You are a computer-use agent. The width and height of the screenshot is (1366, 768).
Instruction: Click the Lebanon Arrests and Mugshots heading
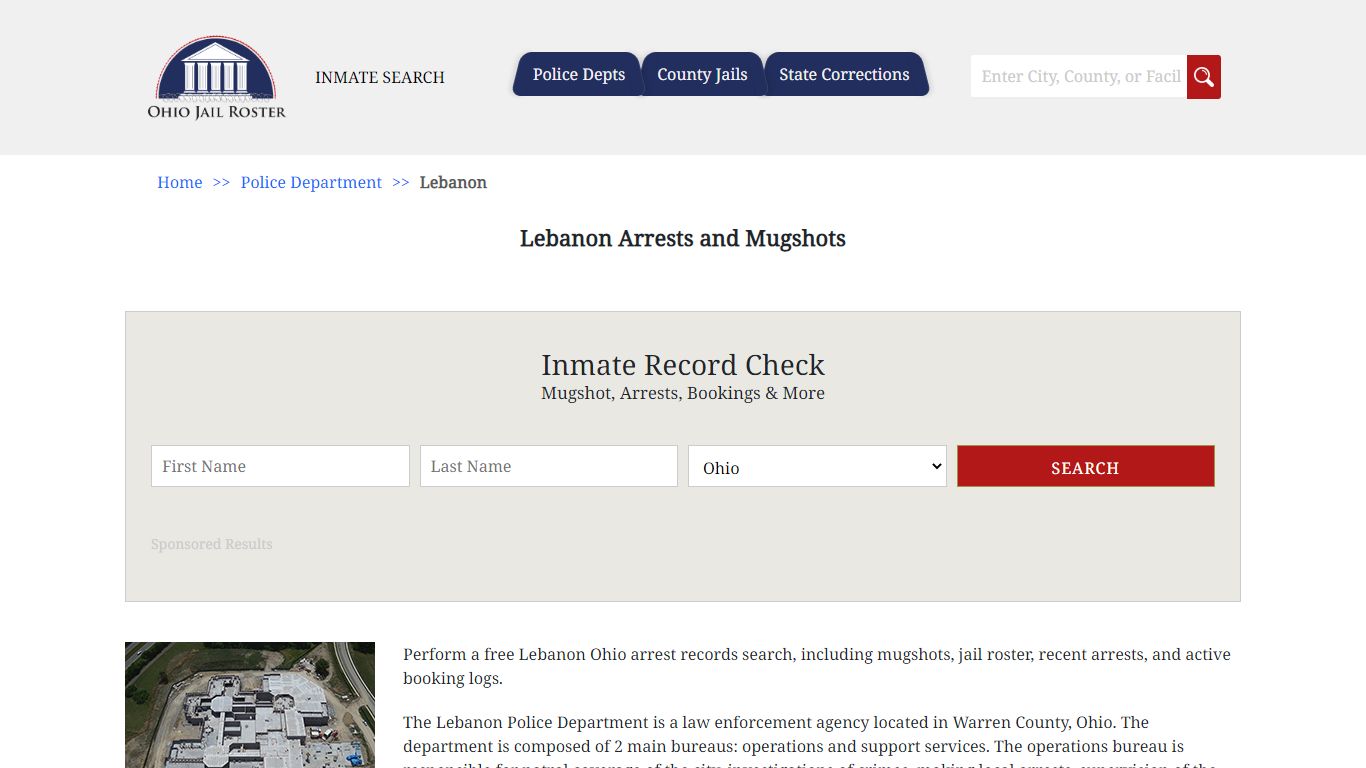pyautogui.click(x=683, y=238)
